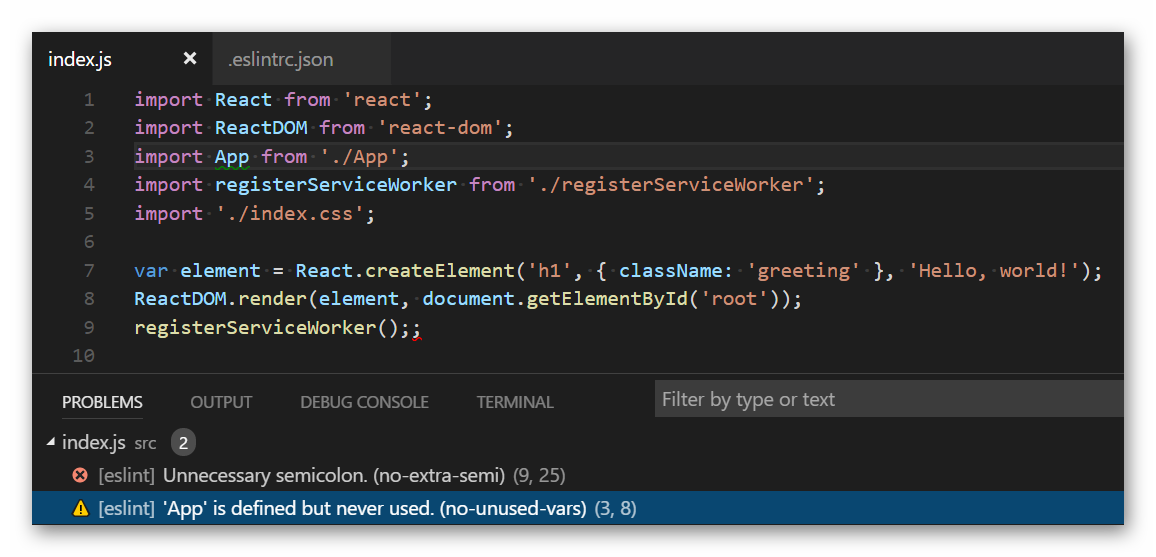Open the DEBUG CONSOLE panel tab

point(364,402)
